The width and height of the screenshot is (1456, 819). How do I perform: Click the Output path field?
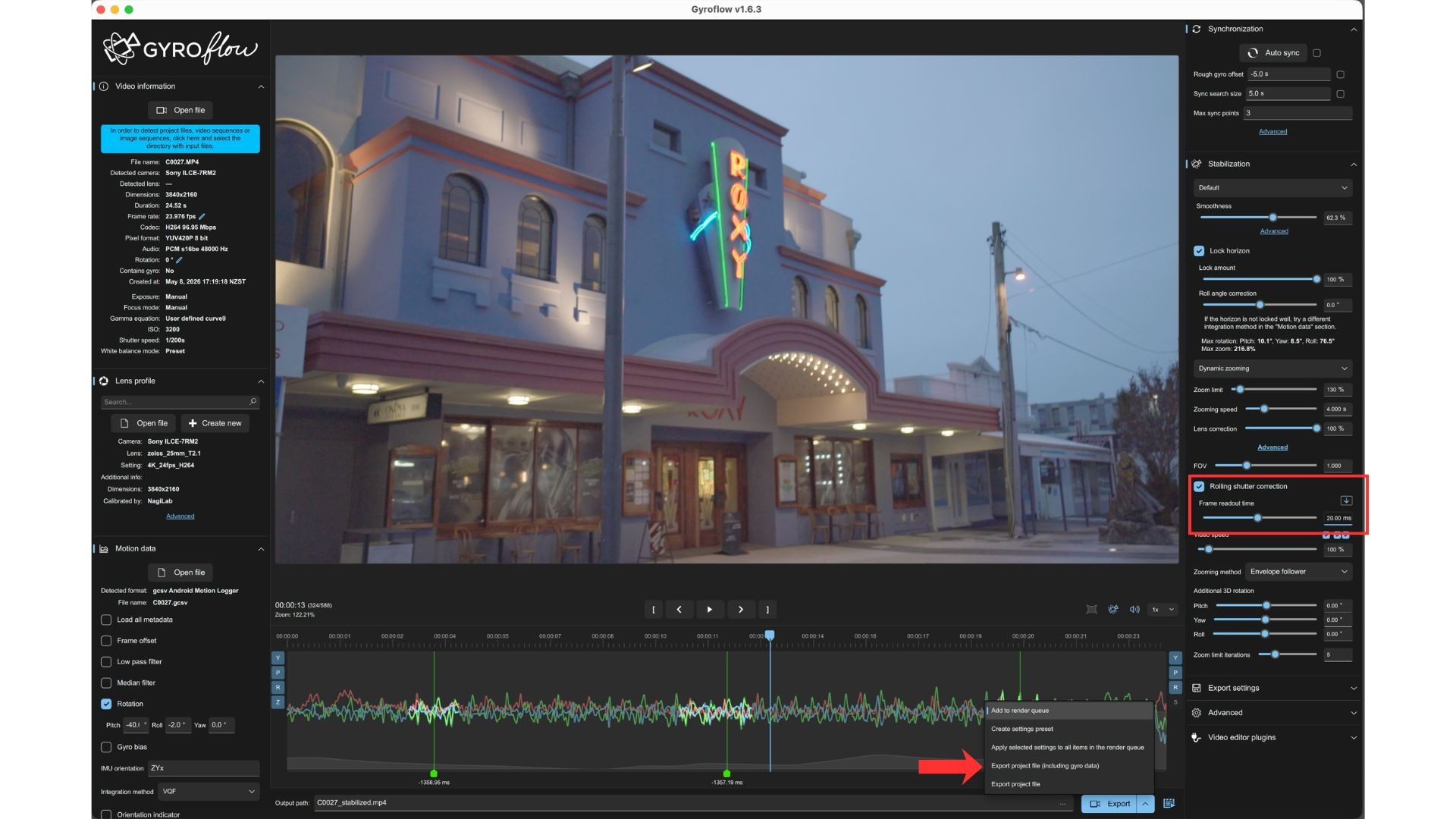click(x=693, y=803)
